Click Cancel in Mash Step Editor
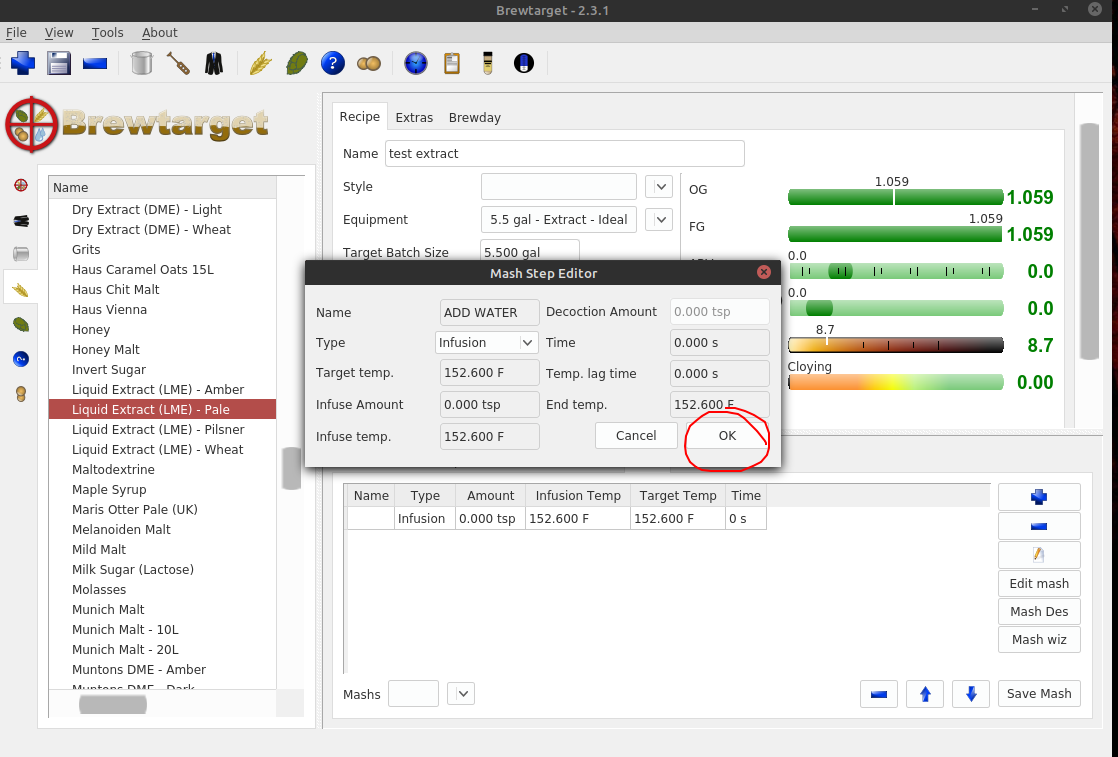 point(636,436)
